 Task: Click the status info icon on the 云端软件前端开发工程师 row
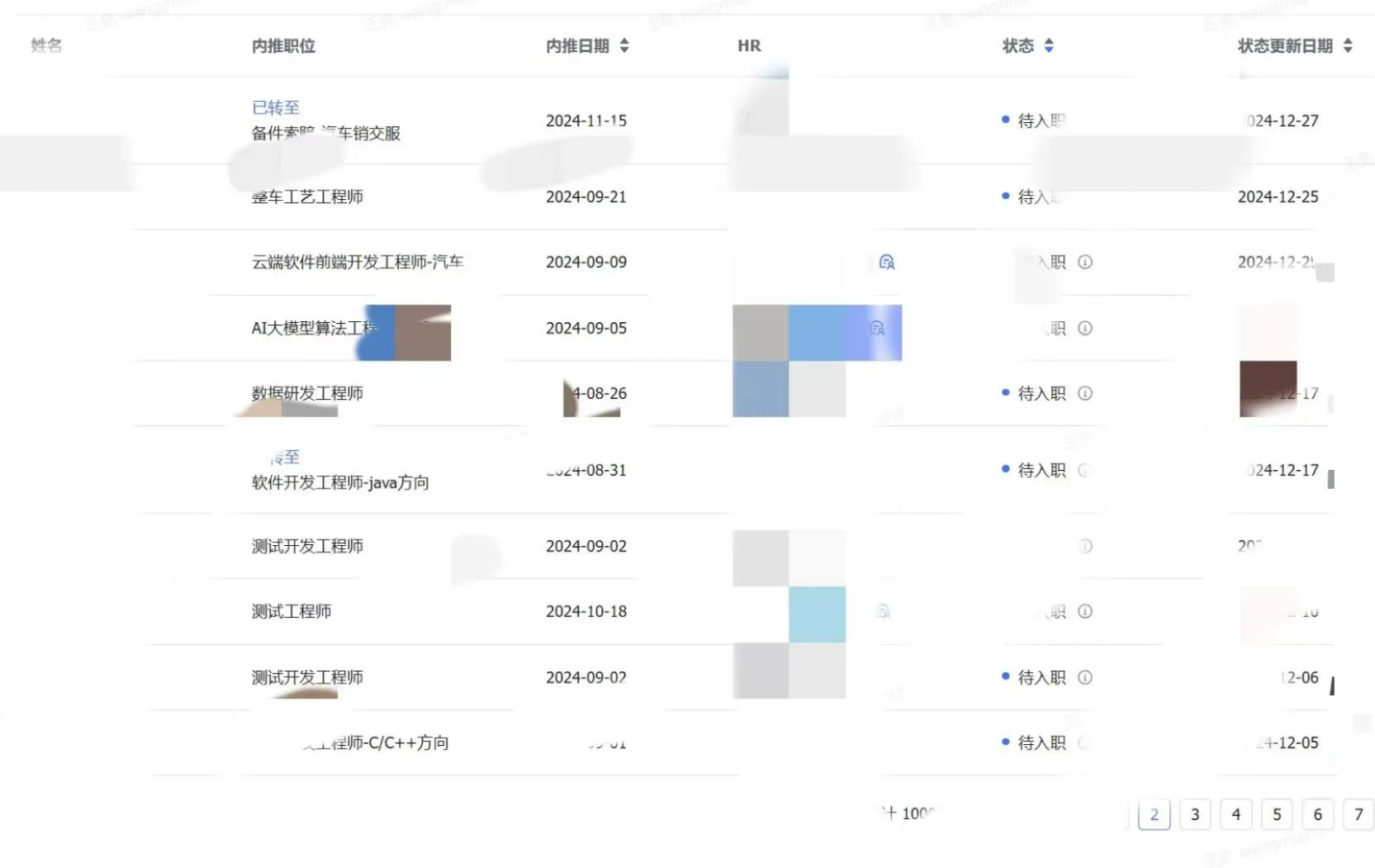pos(1086,262)
